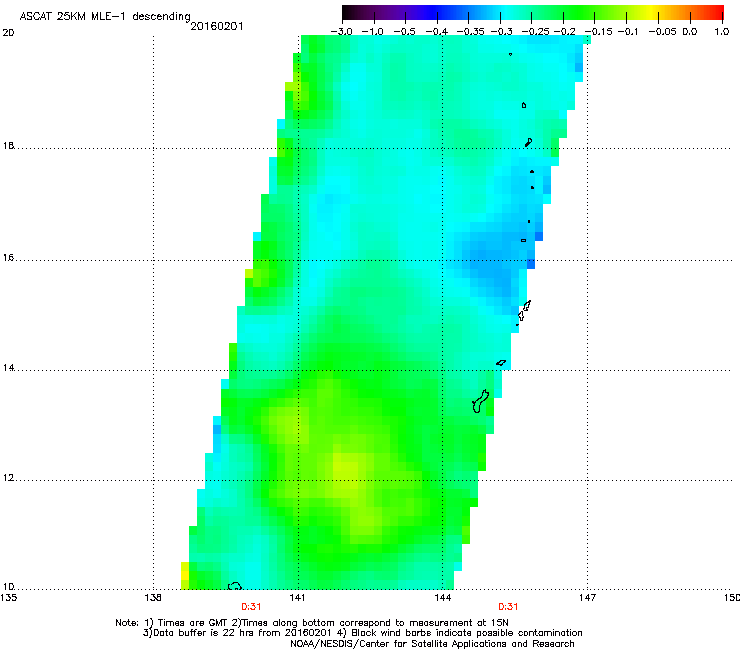Click the "NOAA/NESDIS/Center for Satellite Applications and Research" credit

tap(432, 644)
